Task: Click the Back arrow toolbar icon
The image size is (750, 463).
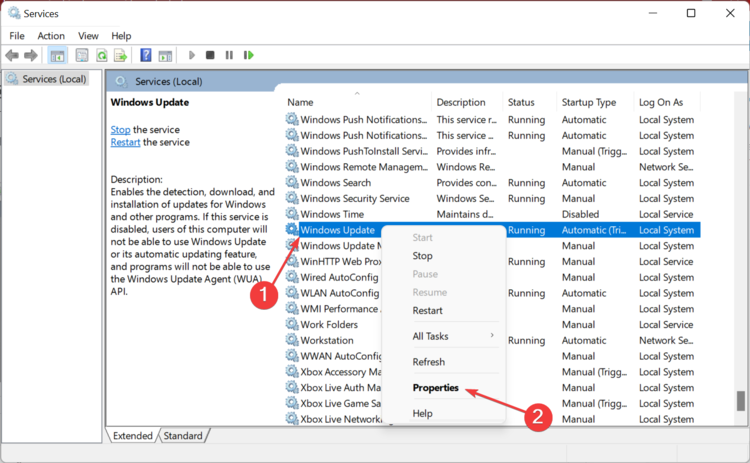Action: (12, 55)
